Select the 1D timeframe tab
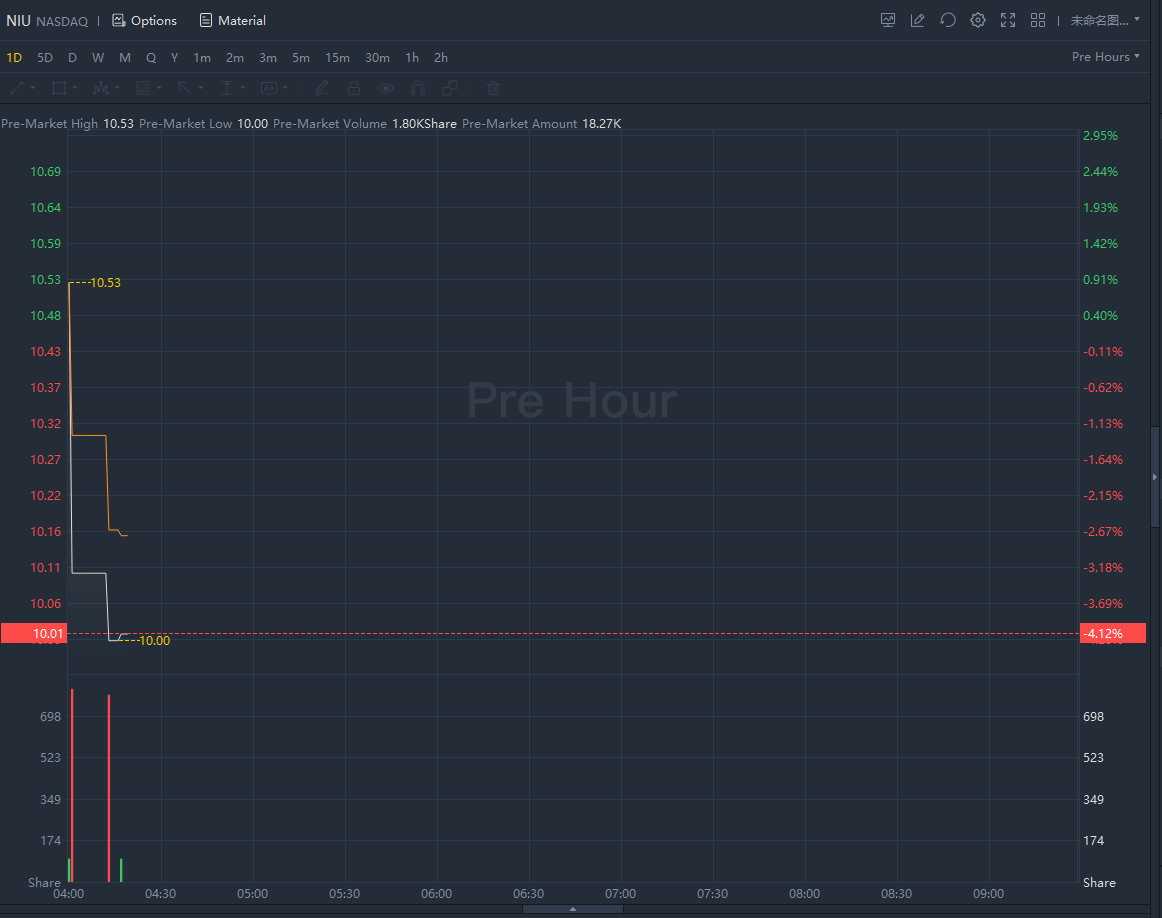Image resolution: width=1162 pixels, height=918 pixels. click(x=14, y=58)
